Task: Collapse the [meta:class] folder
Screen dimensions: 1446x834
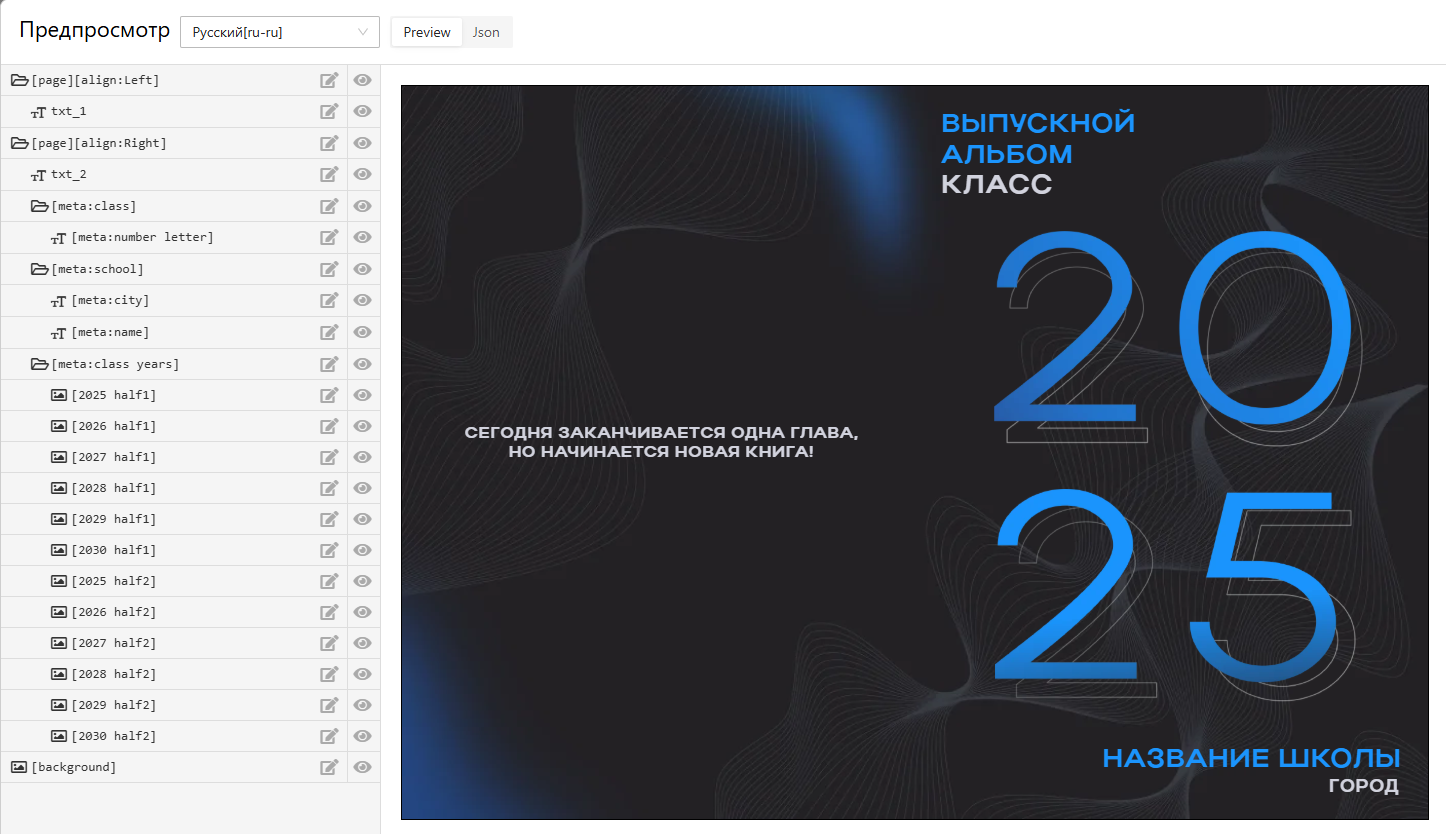Action: 40,206
